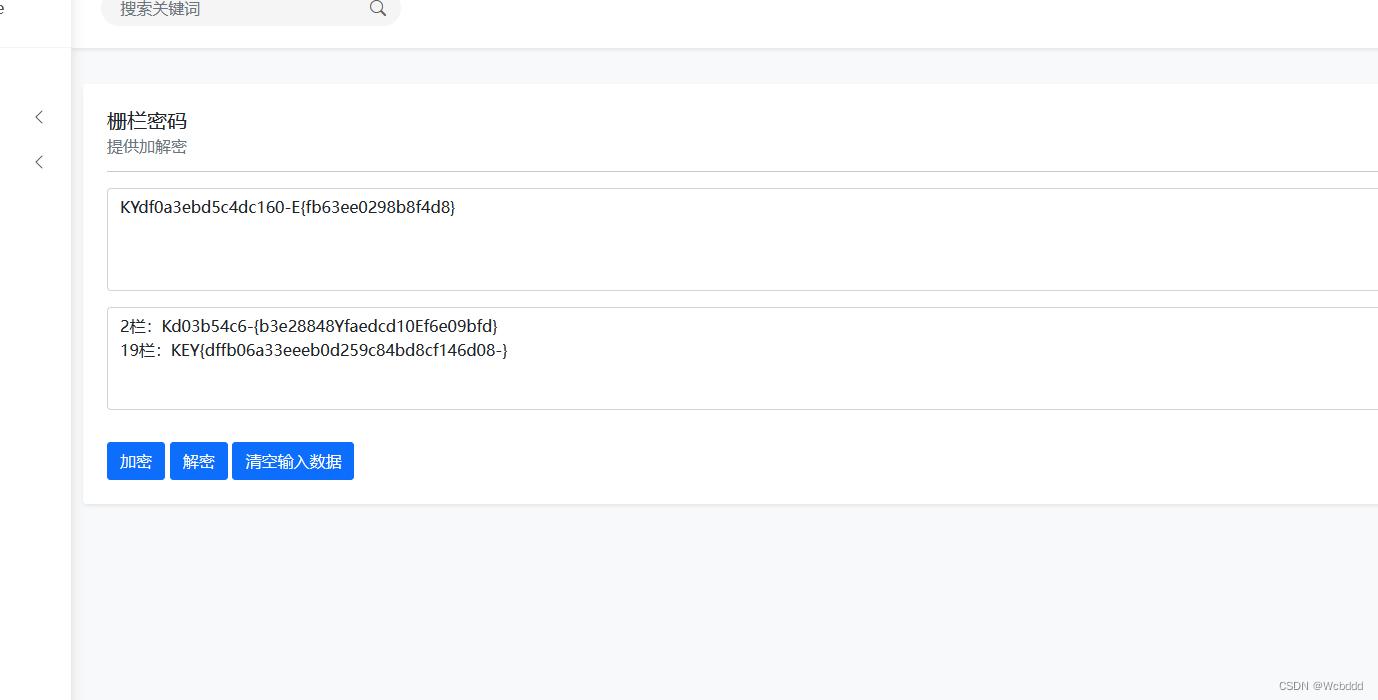This screenshot has width=1378, height=700.
Task: Select the 栅栏密码 heading text
Action: click(147, 121)
